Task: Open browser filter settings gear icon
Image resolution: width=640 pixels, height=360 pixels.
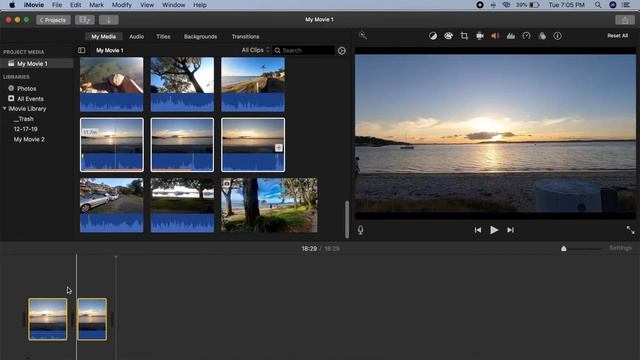Action: (342, 51)
